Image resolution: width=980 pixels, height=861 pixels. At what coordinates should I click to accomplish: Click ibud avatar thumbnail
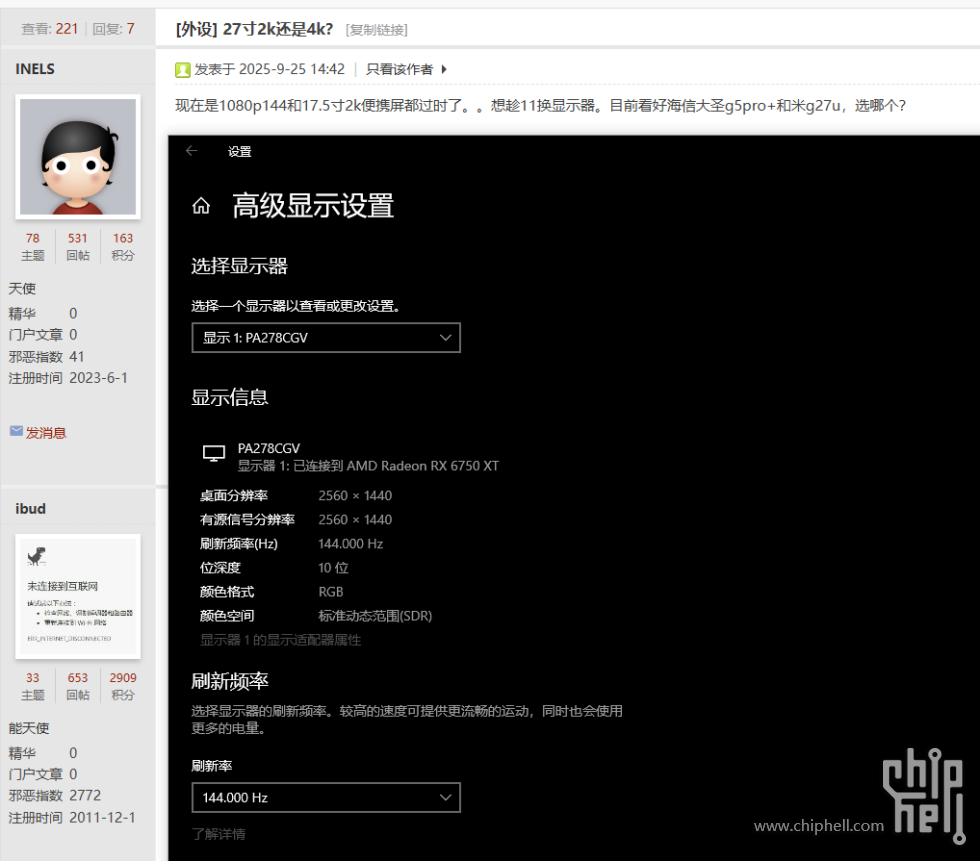(78, 596)
